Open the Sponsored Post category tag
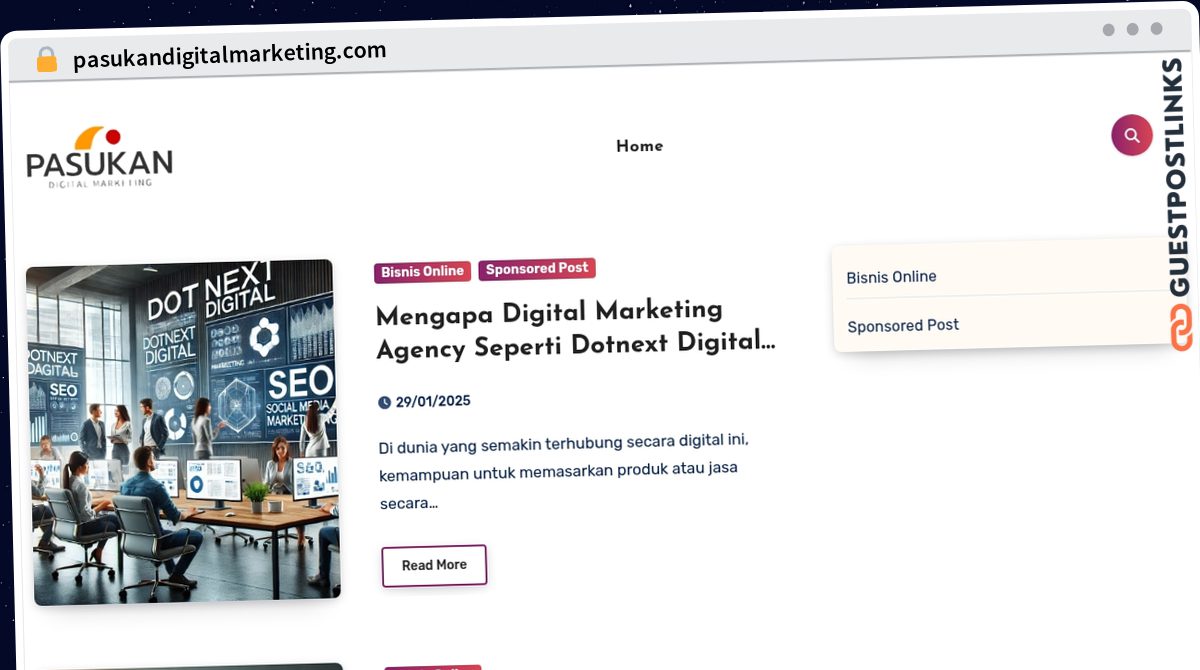This screenshot has height=670, width=1200. tap(537, 268)
